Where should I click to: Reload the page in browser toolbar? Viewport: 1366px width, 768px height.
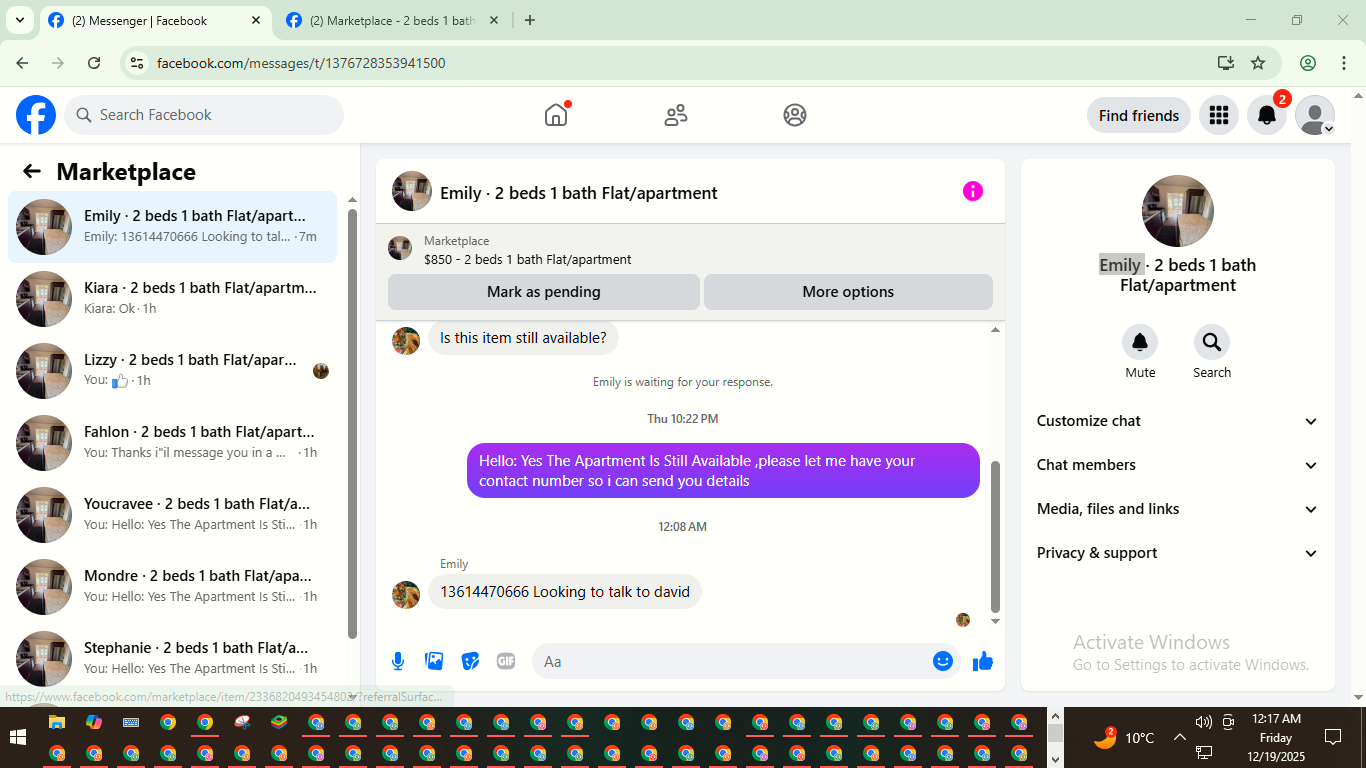(94, 63)
